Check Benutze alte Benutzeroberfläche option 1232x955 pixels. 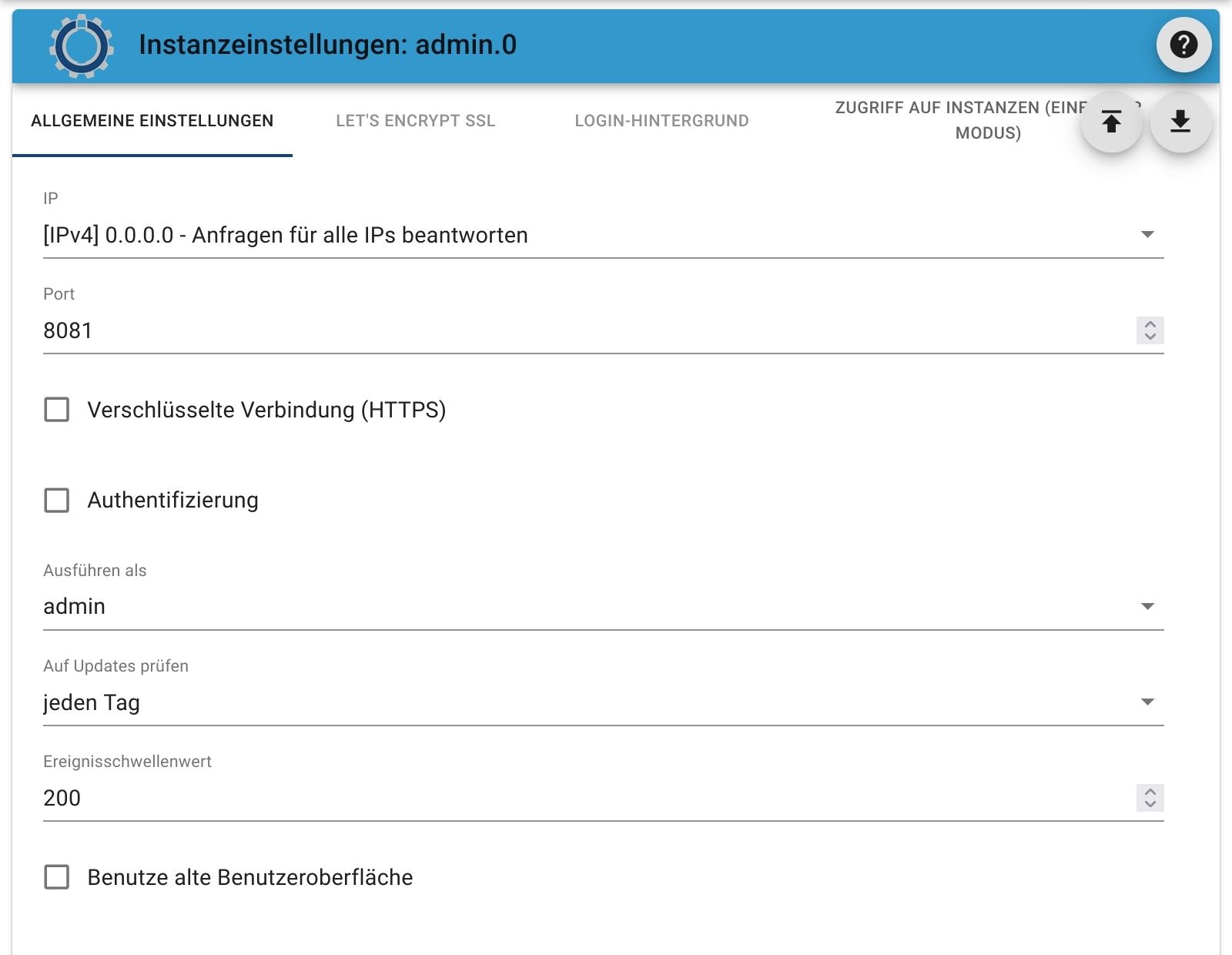click(57, 877)
